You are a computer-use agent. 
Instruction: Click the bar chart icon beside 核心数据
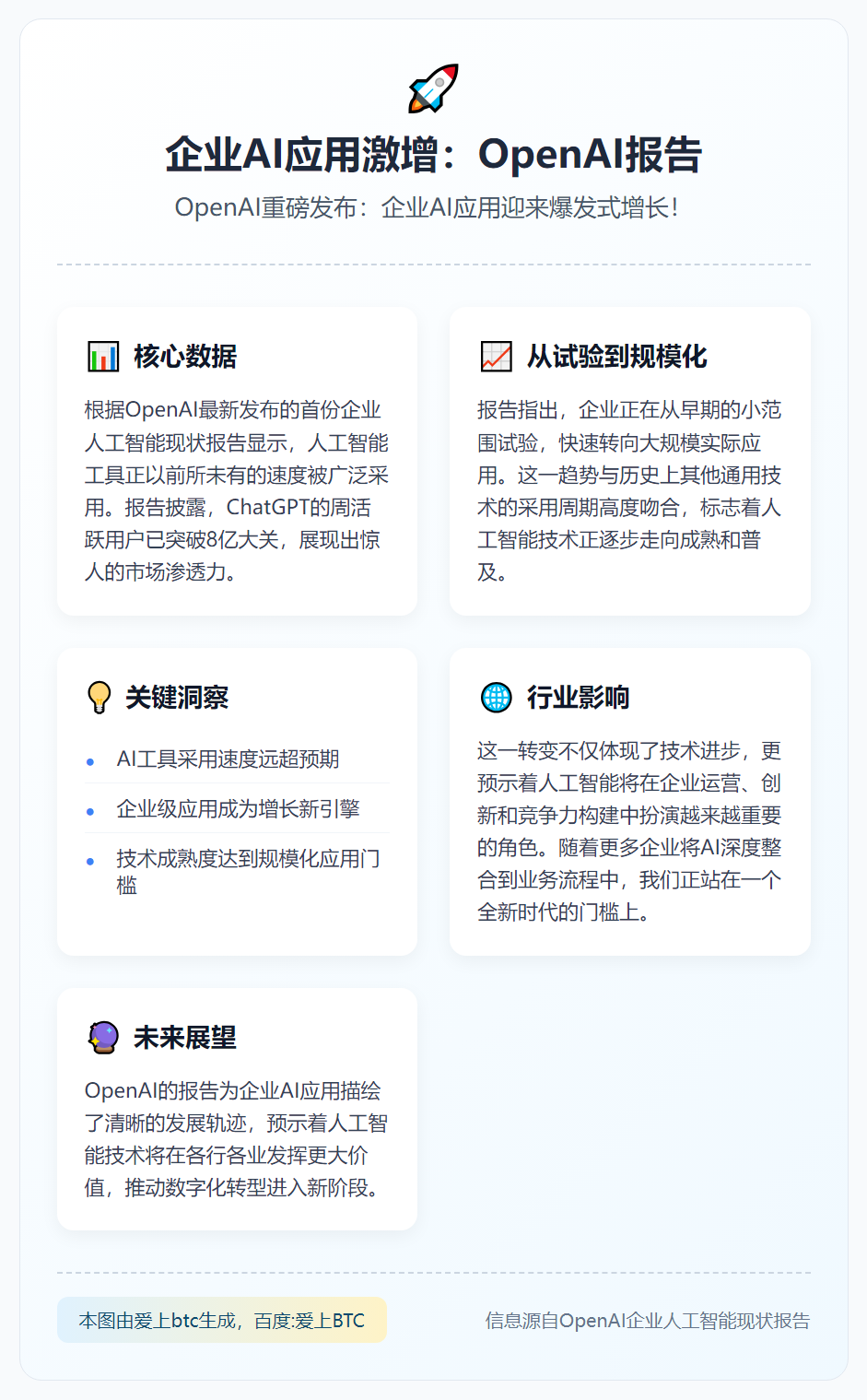pos(103,357)
